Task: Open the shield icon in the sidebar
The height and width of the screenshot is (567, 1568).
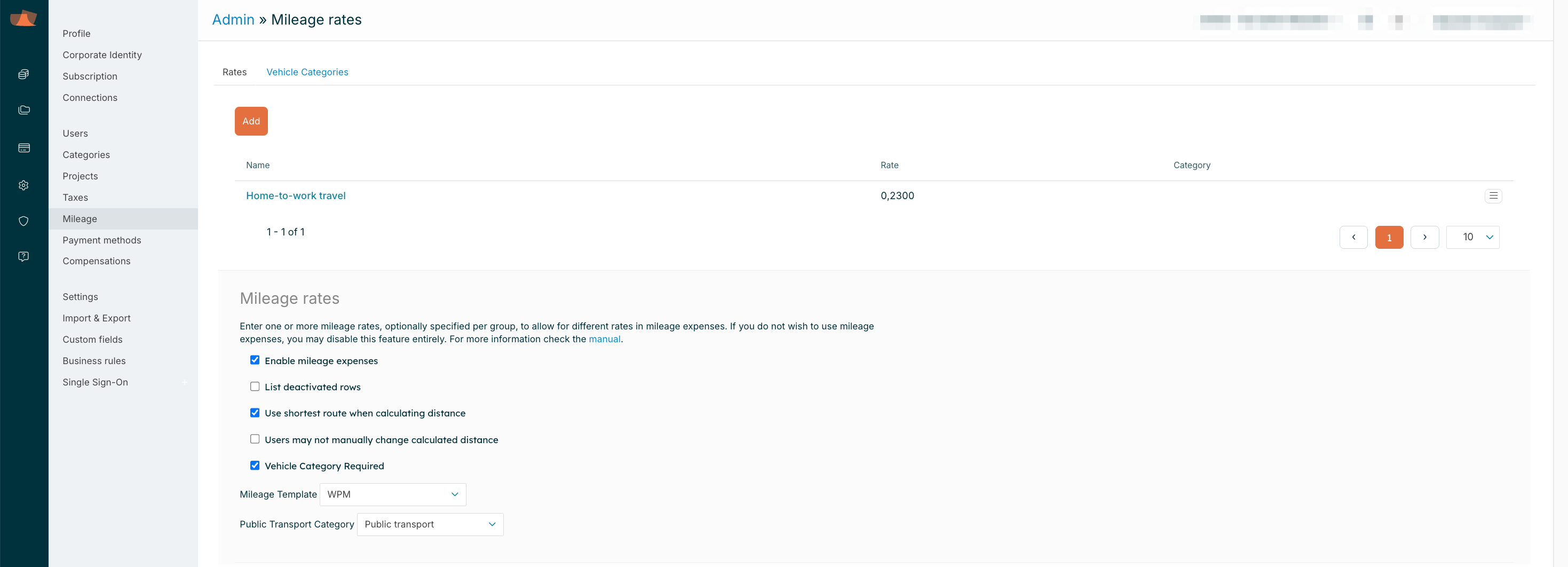Action: (x=23, y=221)
